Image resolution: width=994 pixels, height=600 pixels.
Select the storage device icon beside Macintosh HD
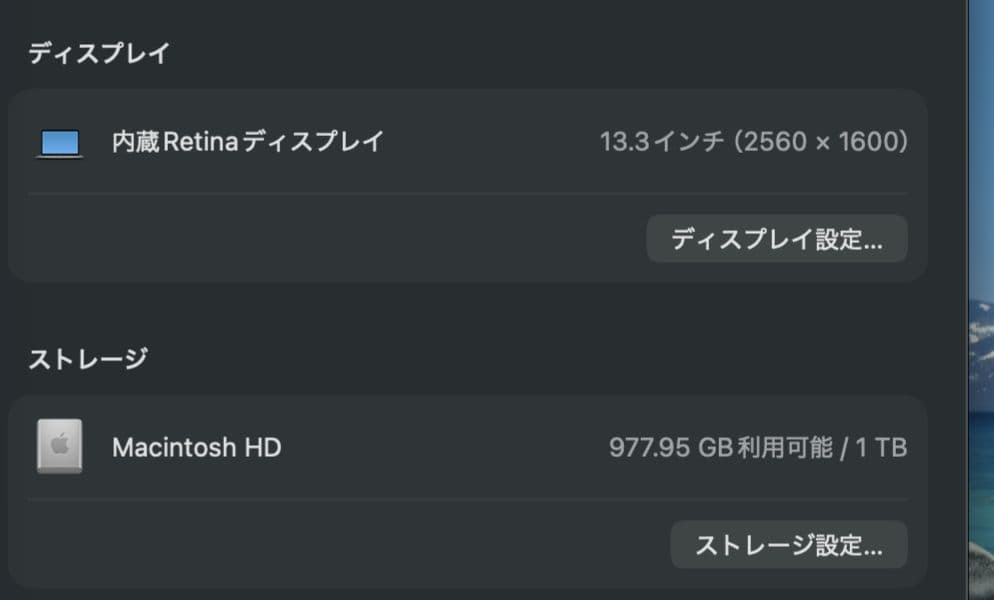[x=60, y=447]
